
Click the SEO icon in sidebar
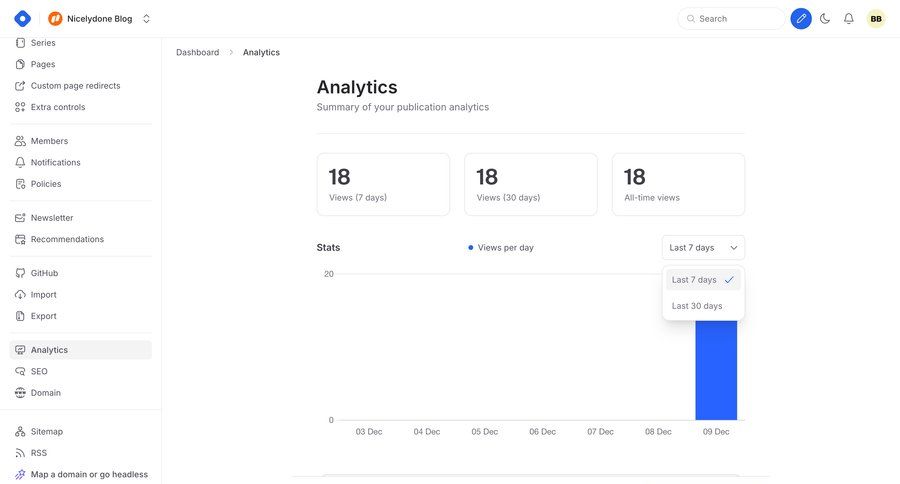pos(20,371)
